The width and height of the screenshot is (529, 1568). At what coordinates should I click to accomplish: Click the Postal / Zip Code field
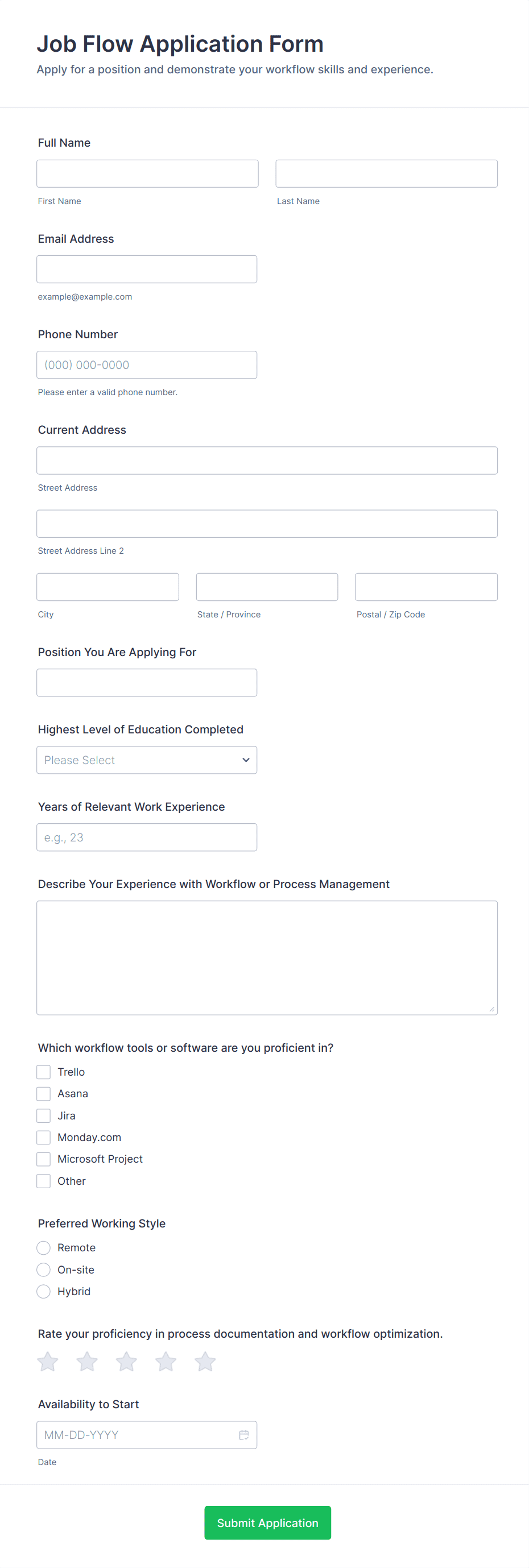426,587
